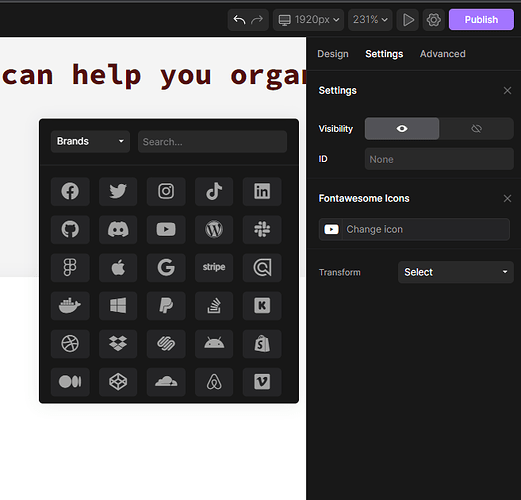Choose the CodePen icon
Screen dimensions: 521x500
(x=118, y=382)
